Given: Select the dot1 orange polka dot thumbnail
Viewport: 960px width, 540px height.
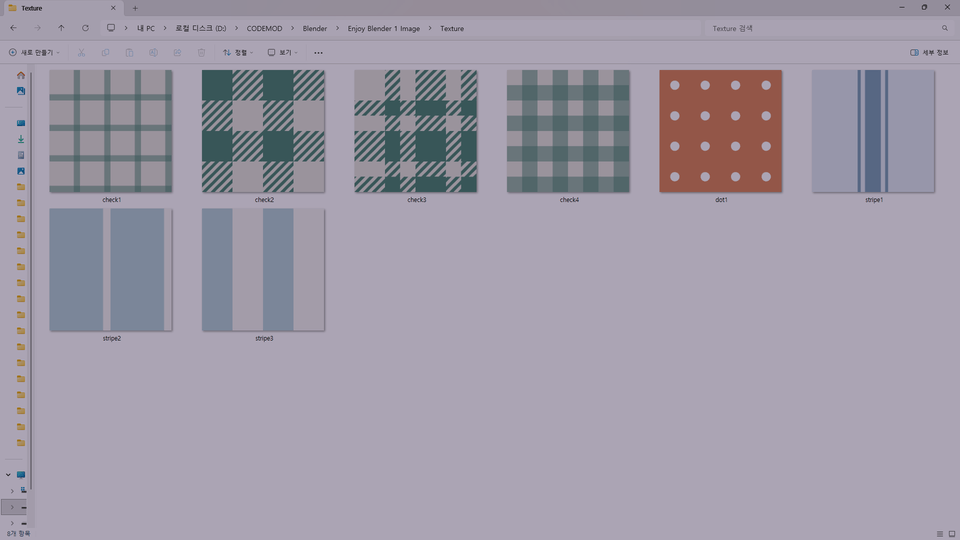Looking at the screenshot, I should (720, 131).
